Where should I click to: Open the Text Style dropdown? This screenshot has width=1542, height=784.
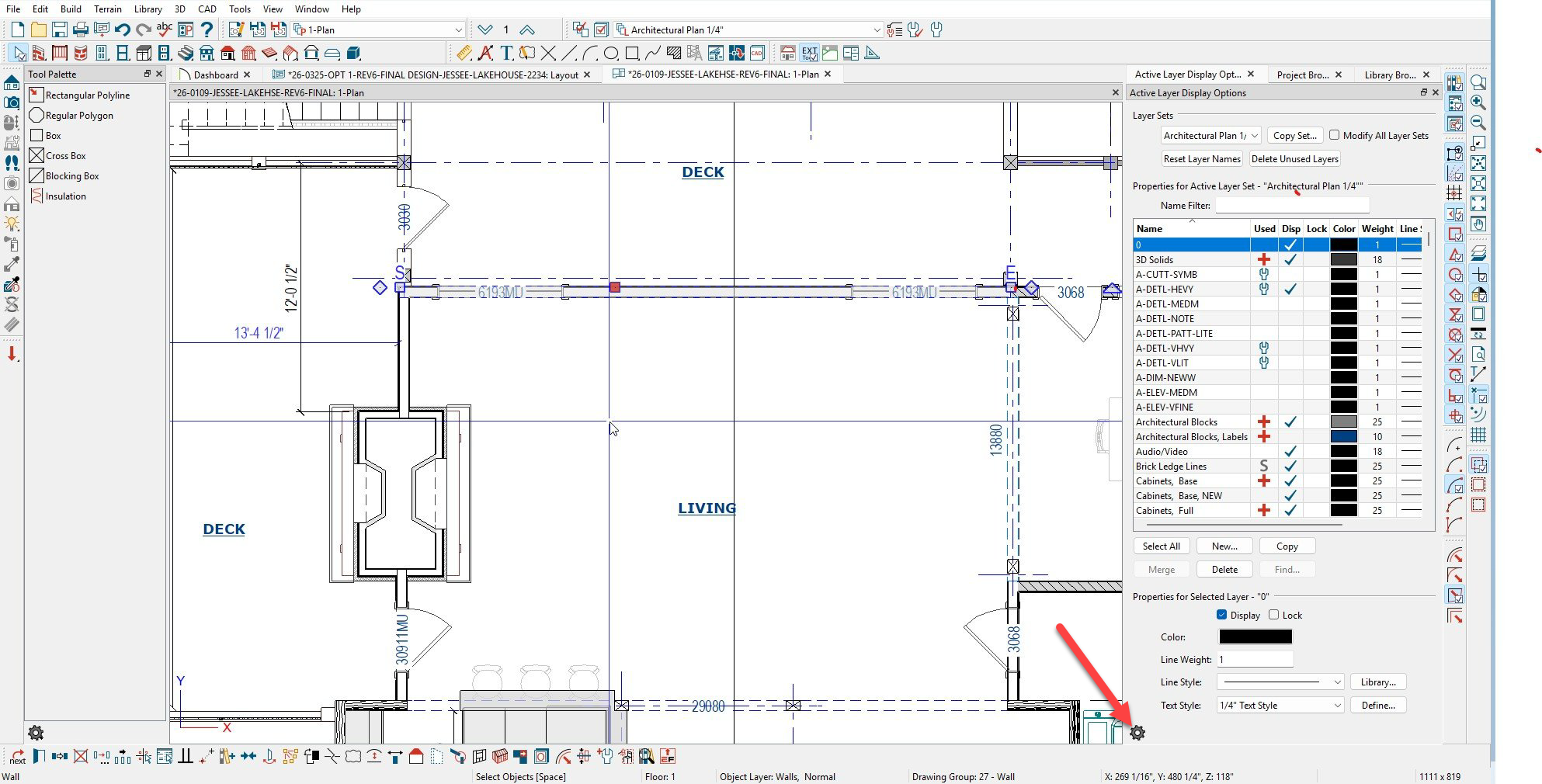[x=1280, y=706]
